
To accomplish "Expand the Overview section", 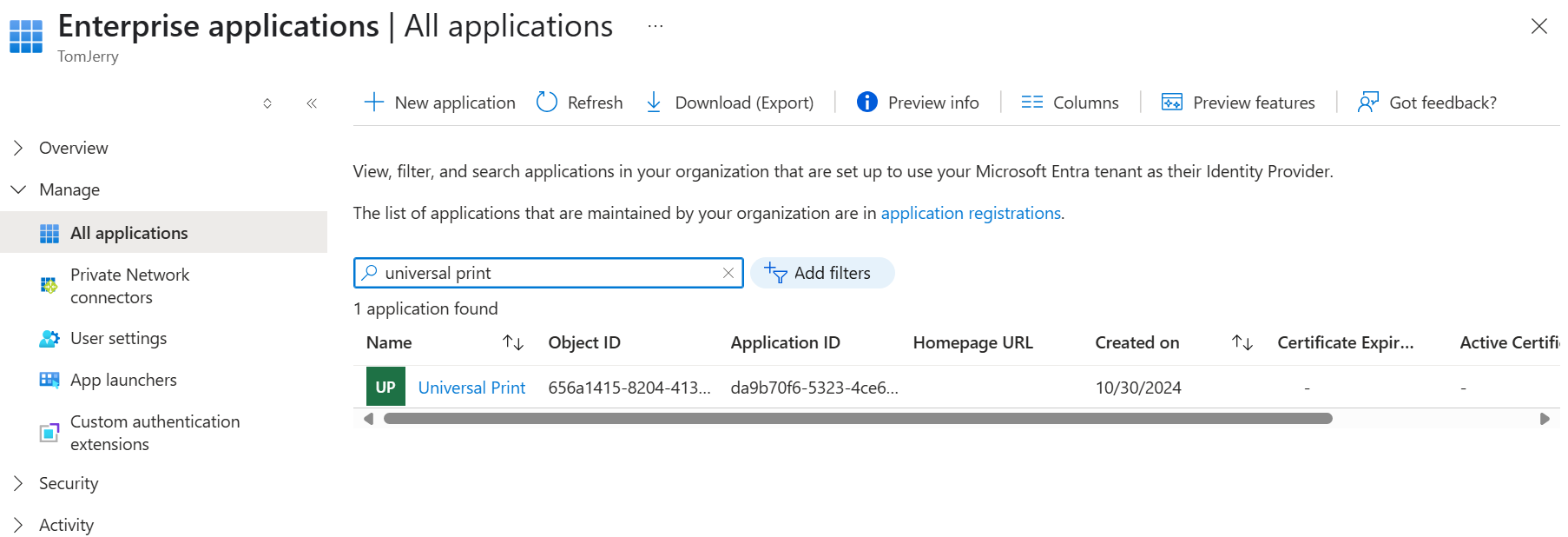I will tap(18, 148).
